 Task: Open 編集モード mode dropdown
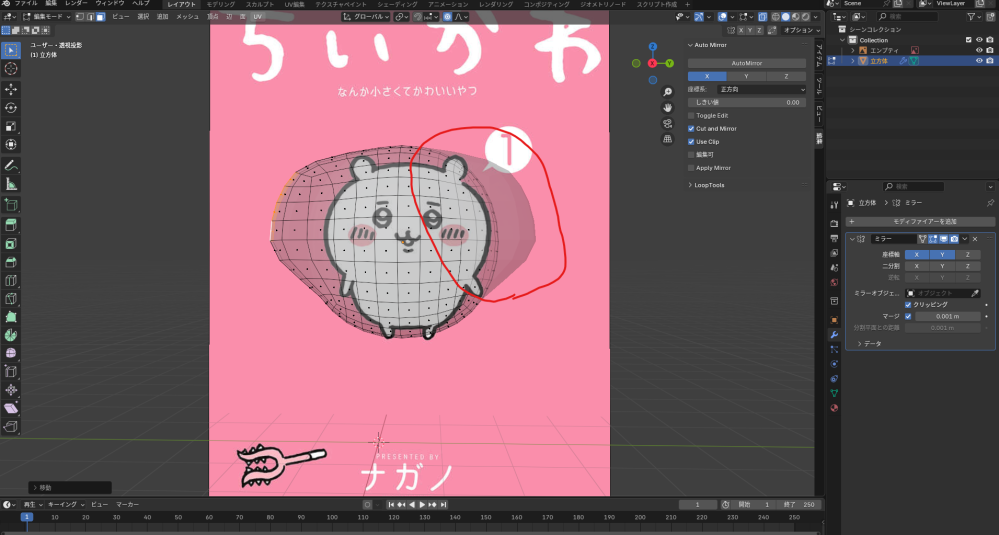[48, 17]
